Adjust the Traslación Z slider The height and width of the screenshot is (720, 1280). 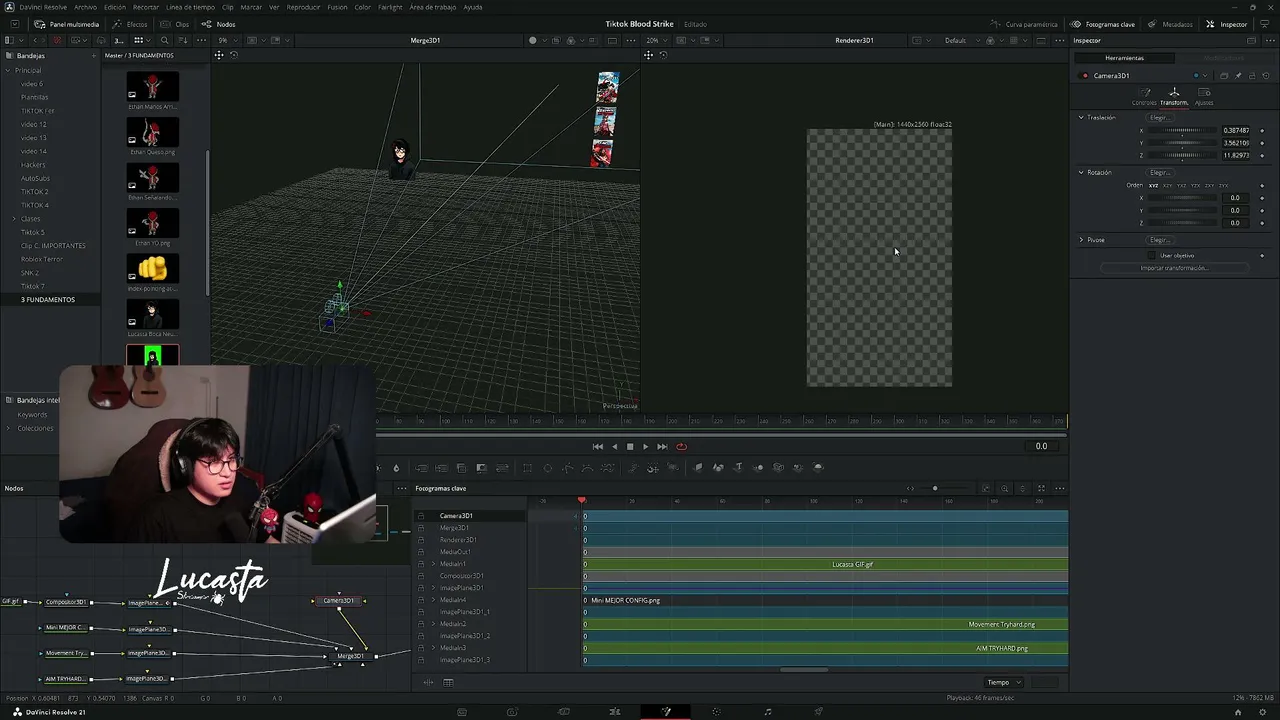[x=1184, y=155]
